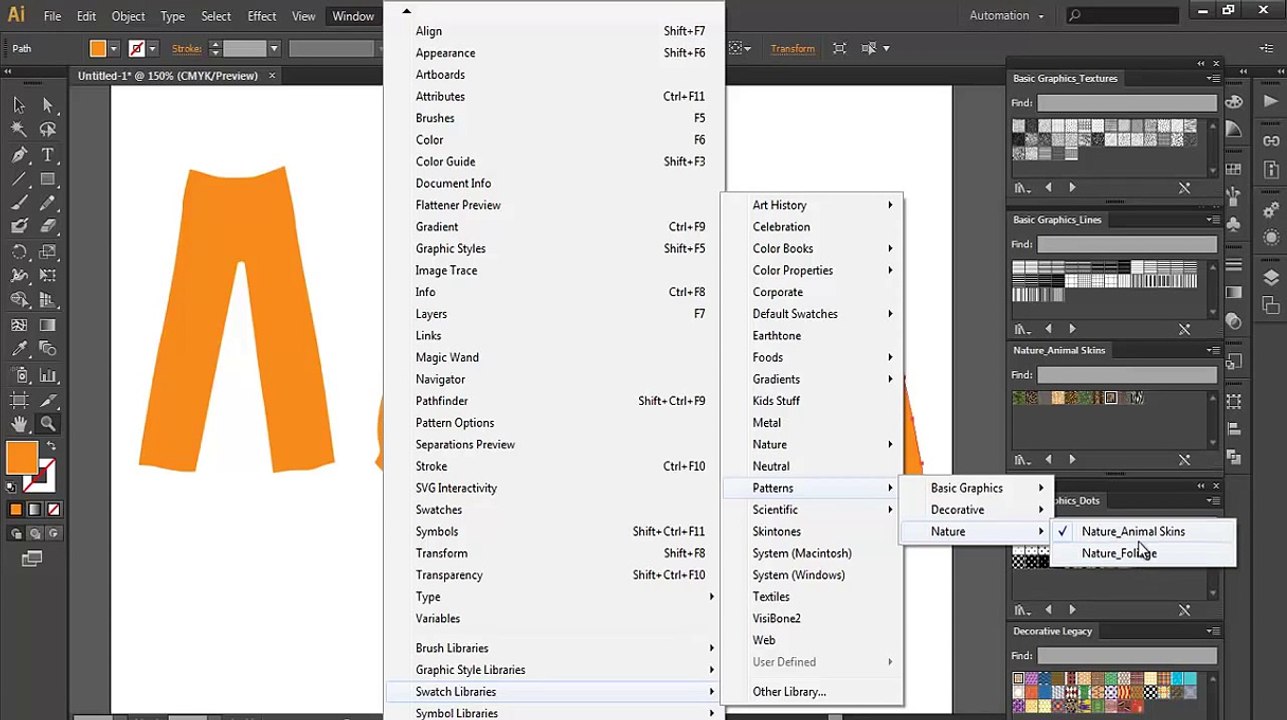
Task: Open Basic Graphics_Textures panel menu
Action: pyautogui.click(x=1212, y=78)
